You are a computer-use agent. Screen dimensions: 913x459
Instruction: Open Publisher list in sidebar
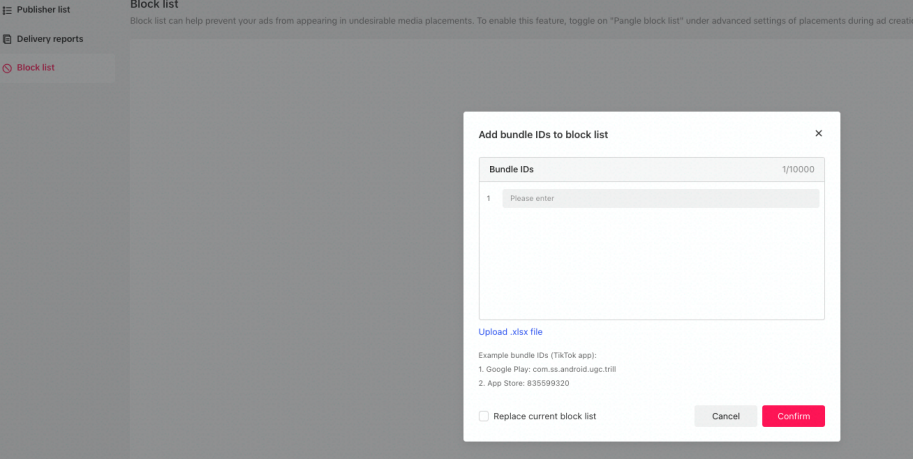coord(43,10)
